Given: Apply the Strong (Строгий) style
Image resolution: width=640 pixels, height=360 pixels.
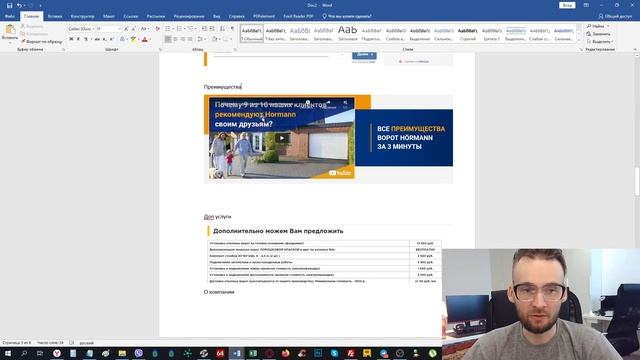Looking at the screenshot, I should 467,34.
